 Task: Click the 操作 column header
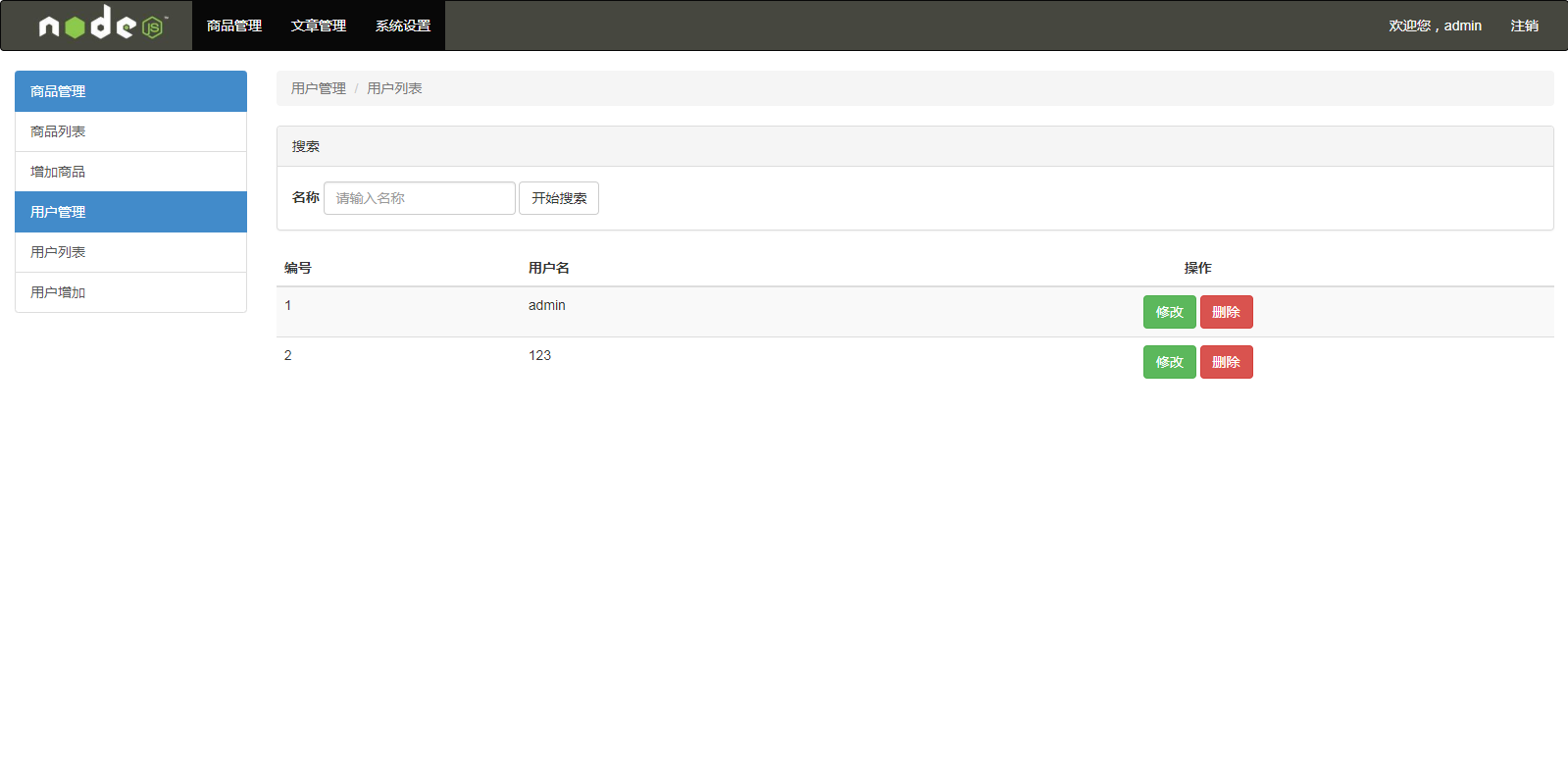tap(1198, 268)
